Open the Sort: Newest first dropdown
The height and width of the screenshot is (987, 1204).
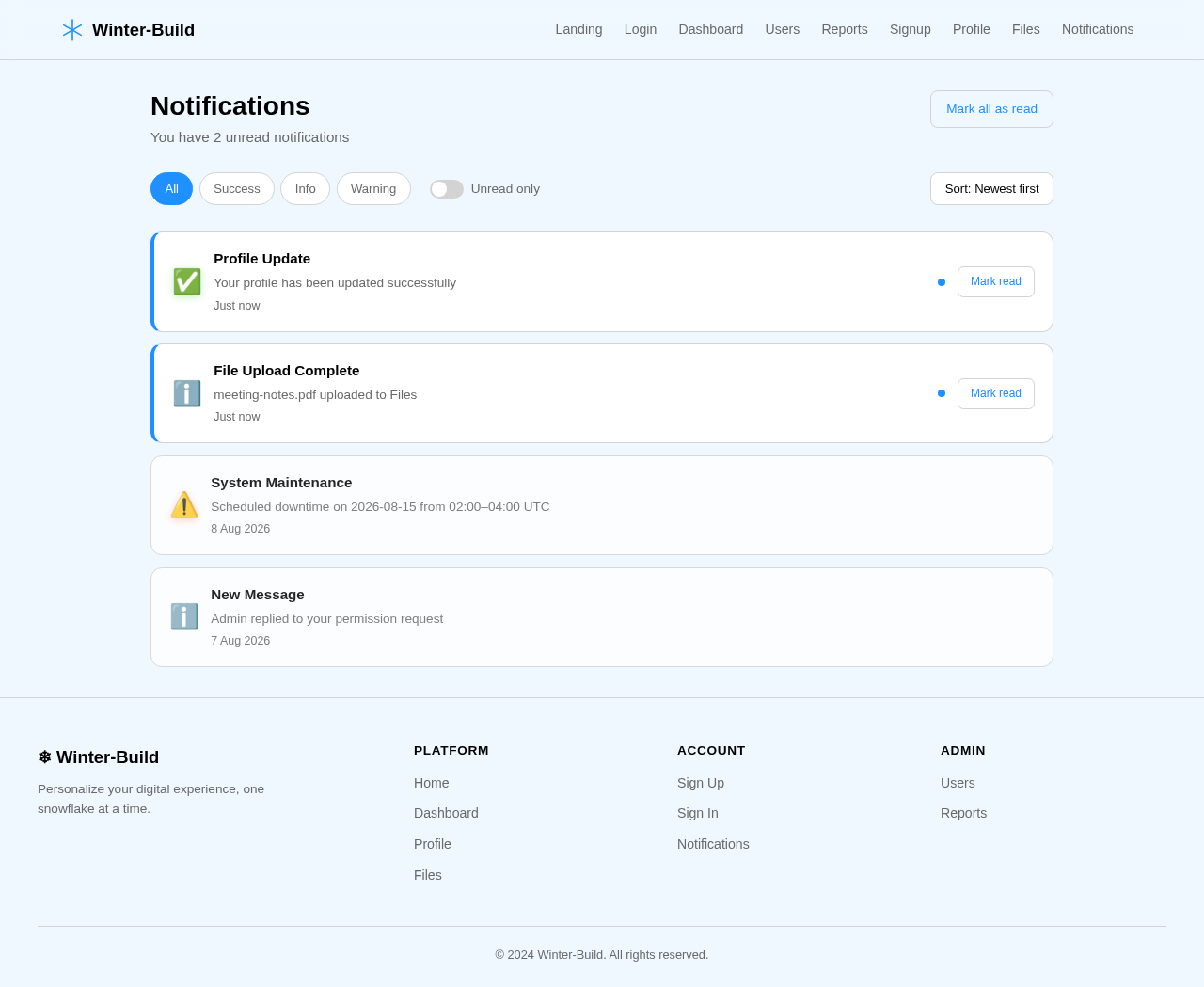991,188
